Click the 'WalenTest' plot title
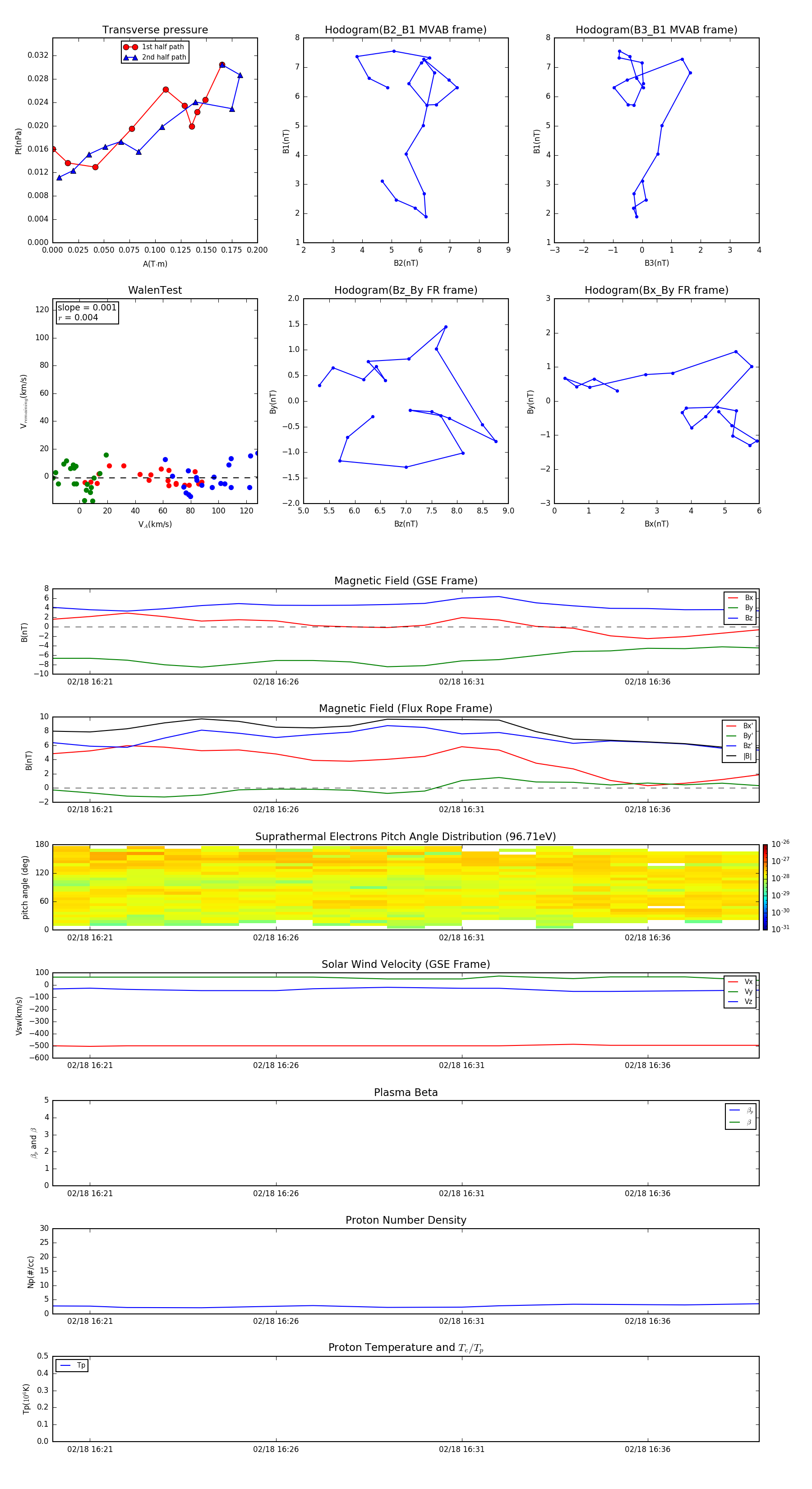This screenshot has width=812, height=1489. tap(155, 290)
